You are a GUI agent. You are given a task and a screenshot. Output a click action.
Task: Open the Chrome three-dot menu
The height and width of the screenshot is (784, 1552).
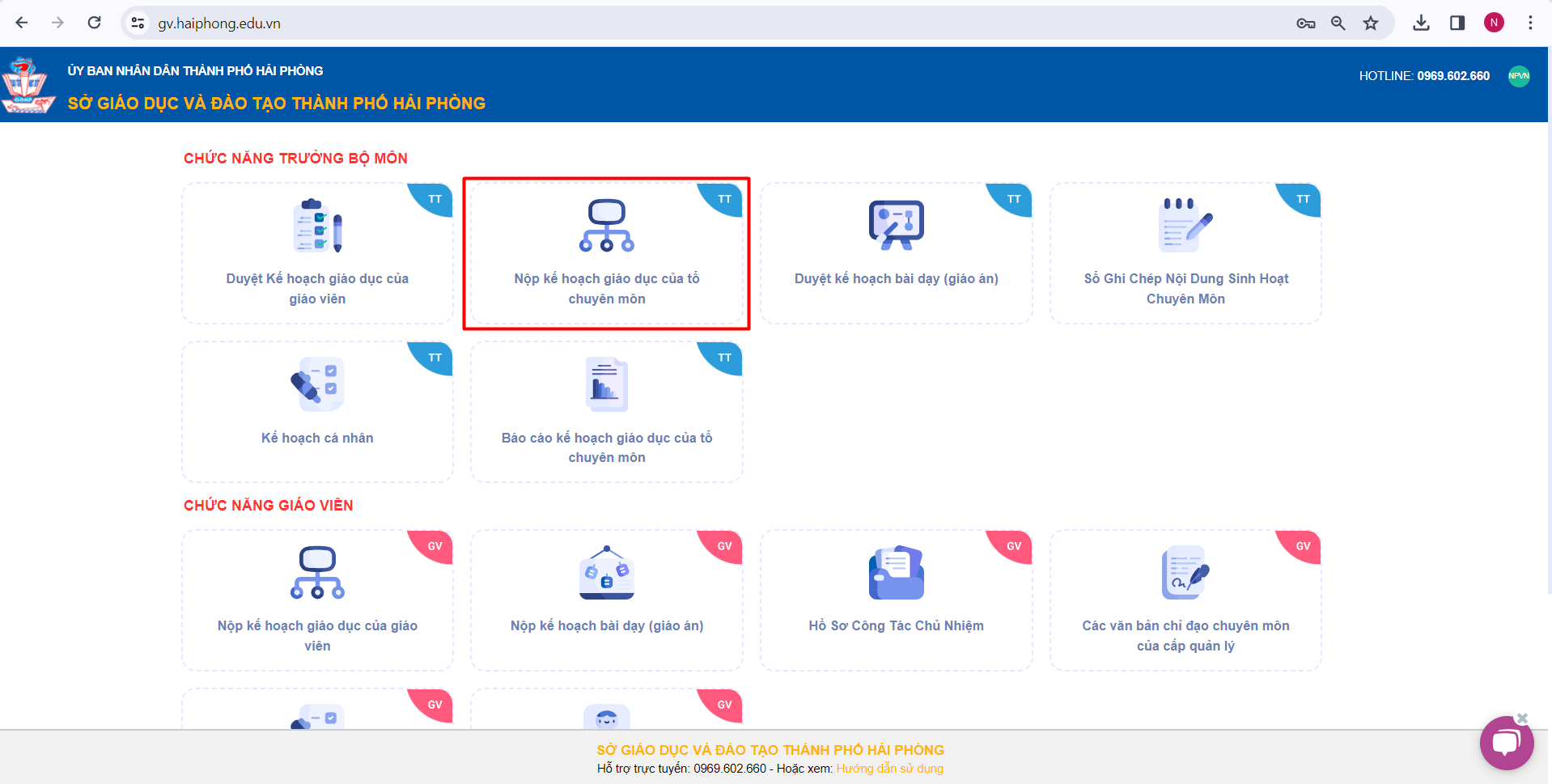(x=1529, y=23)
